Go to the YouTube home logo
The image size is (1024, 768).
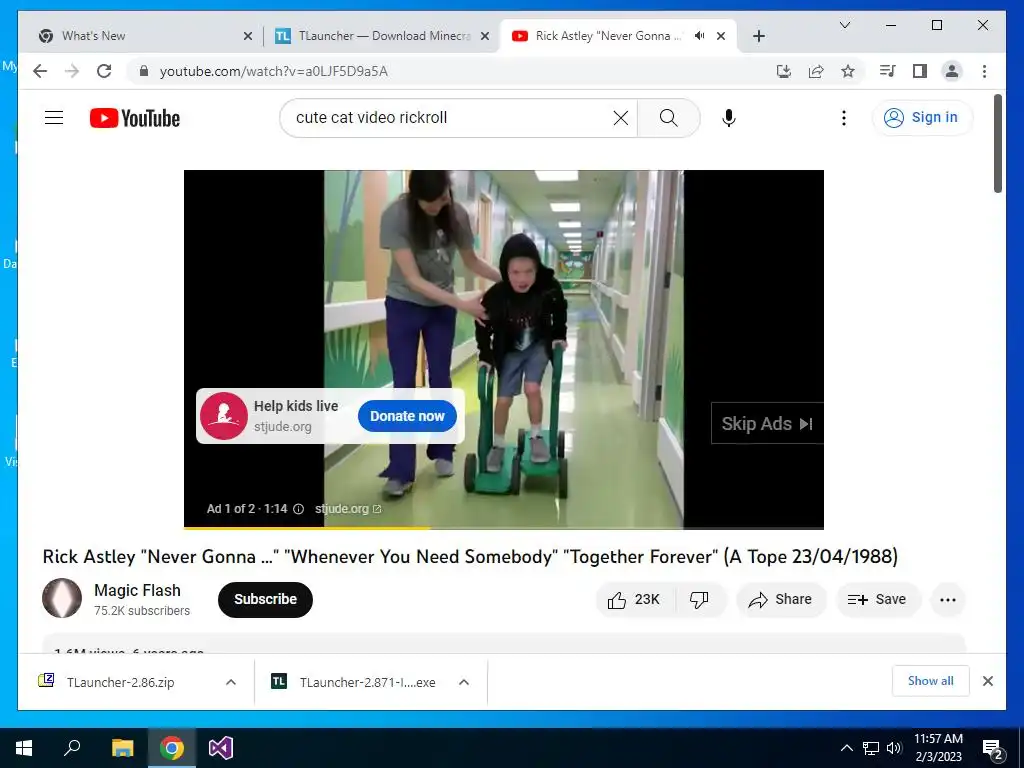pyautogui.click(x=135, y=118)
